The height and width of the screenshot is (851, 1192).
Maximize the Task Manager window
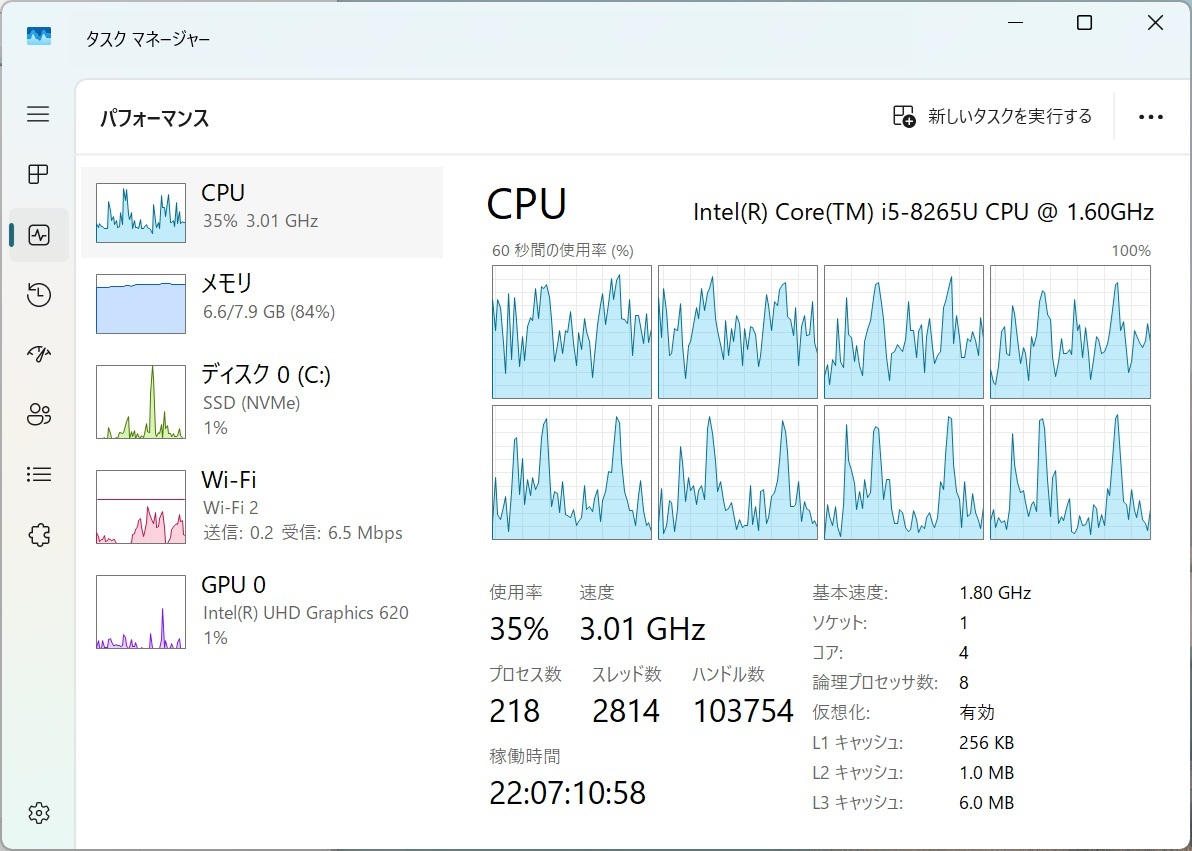(x=1084, y=23)
